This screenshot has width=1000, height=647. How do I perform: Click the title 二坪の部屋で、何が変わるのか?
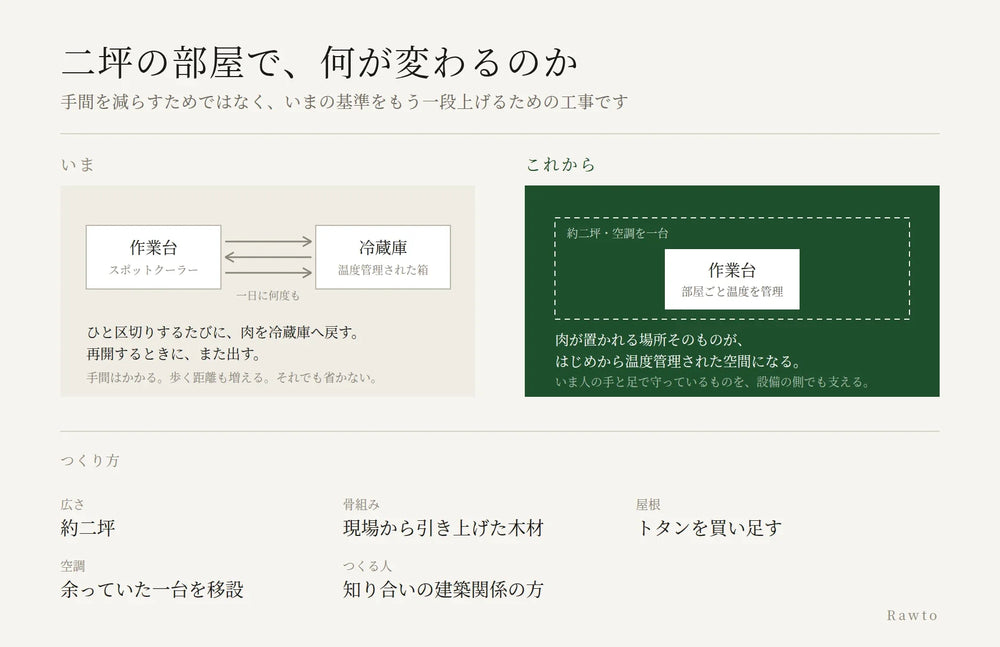coord(319,63)
